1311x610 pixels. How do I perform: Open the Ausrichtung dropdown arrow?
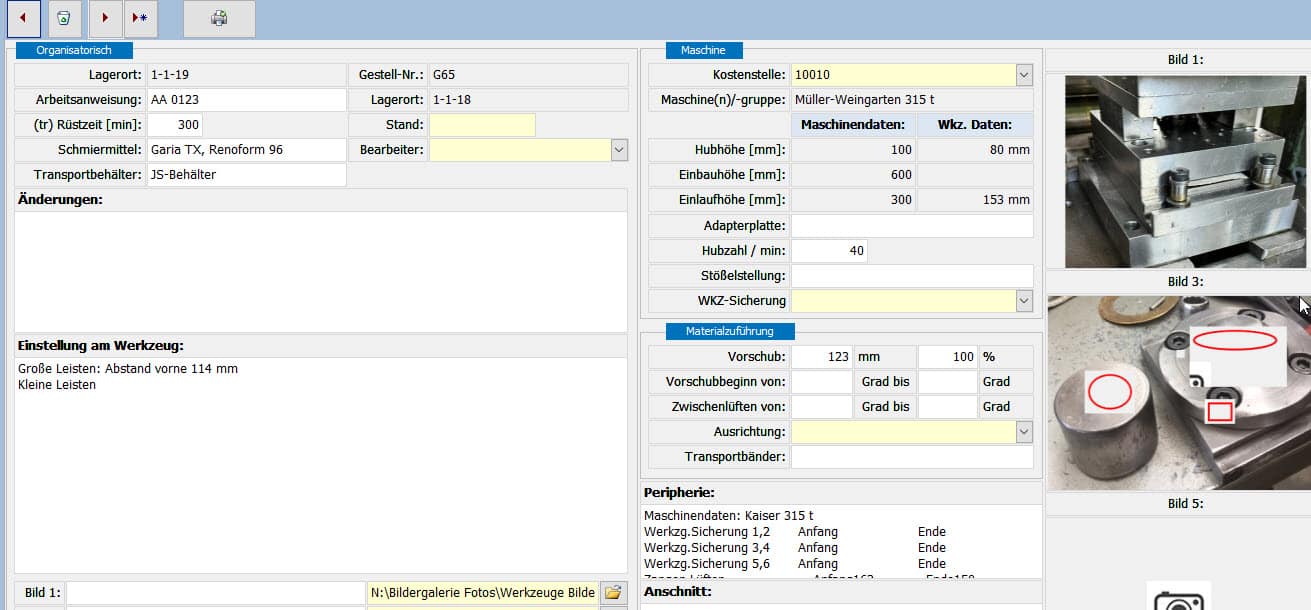pyautogui.click(x=1023, y=432)
